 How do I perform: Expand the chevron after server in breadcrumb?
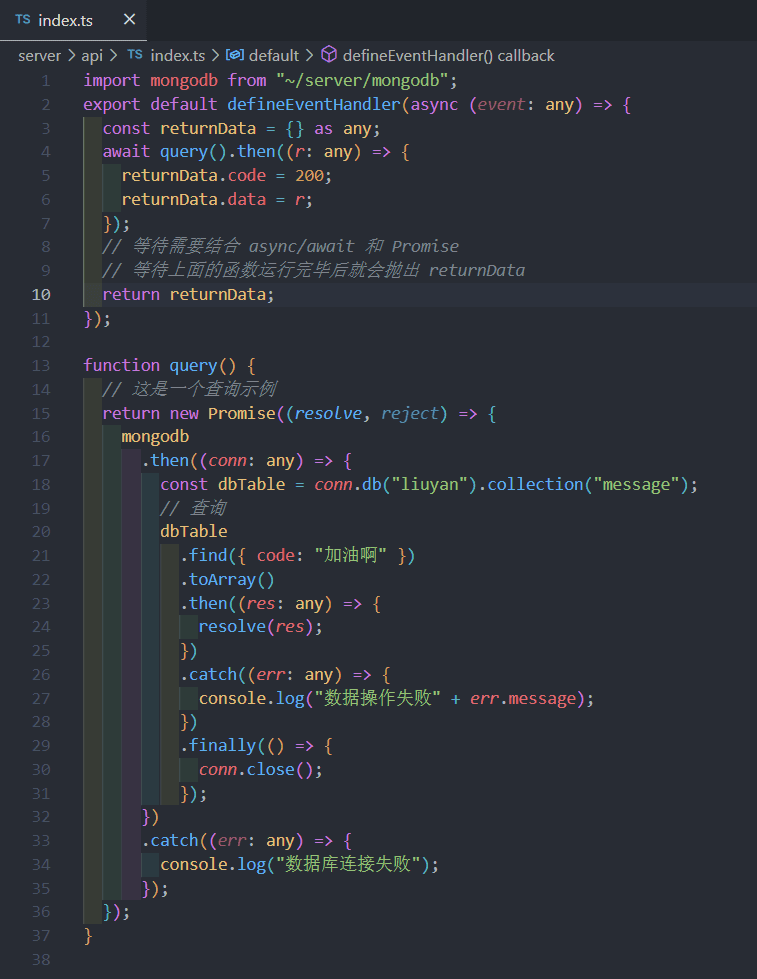(x=71, y=56)
